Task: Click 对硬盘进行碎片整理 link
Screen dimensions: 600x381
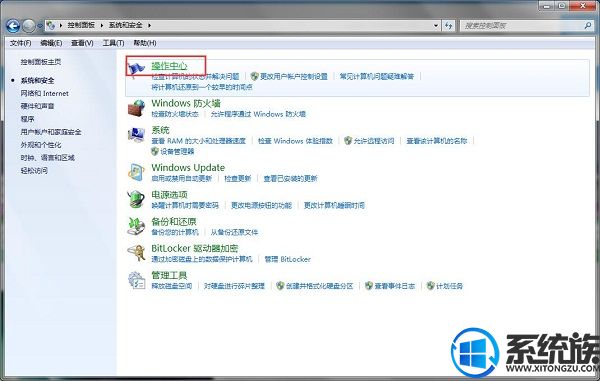Action: coord(234,286)
